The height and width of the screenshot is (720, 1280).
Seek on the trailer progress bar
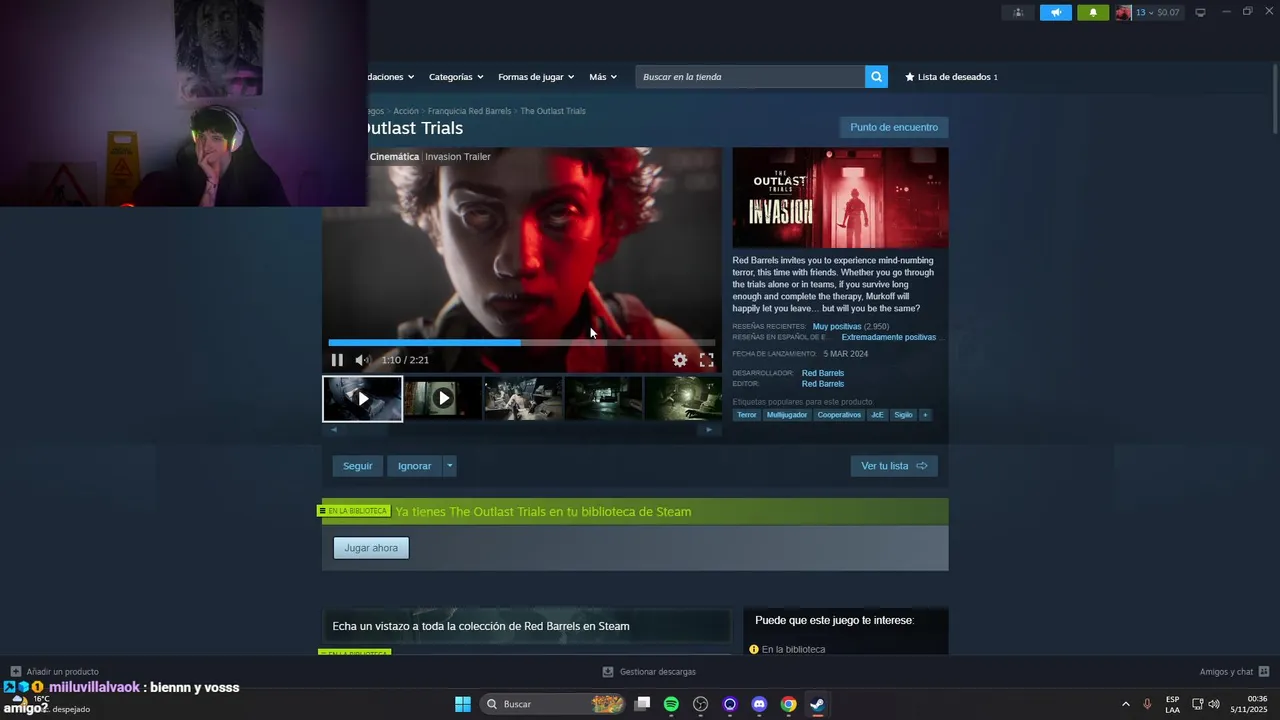point(521,342)
